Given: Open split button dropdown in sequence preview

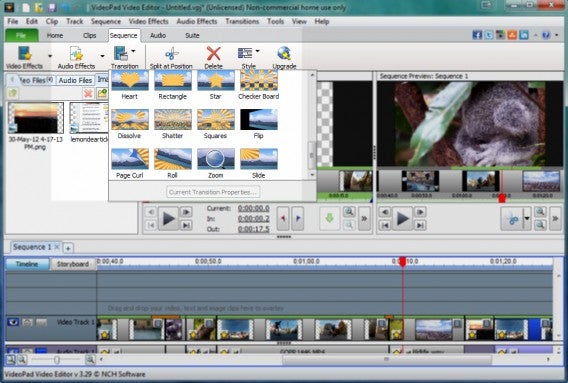Looking at the screenshot, I should click(x=527, y=218).
